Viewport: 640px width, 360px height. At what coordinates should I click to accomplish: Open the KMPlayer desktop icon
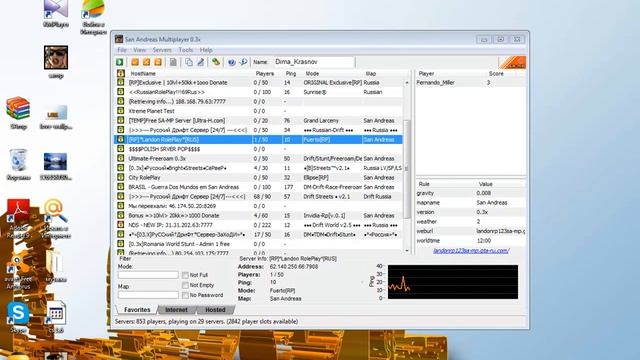click(56, 13)
